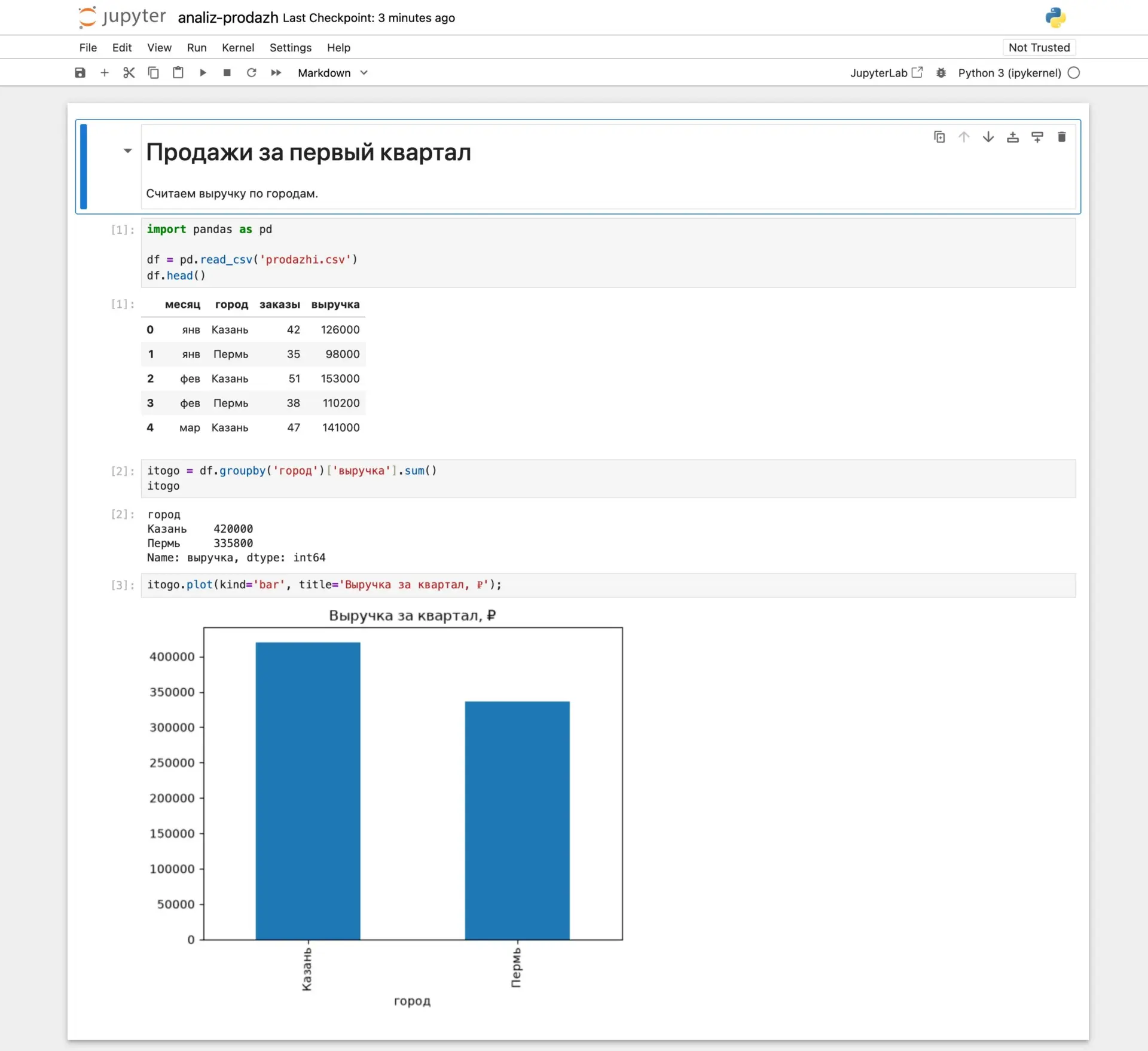Click into the itogo.plot code cell

click(x=608, y=585)
